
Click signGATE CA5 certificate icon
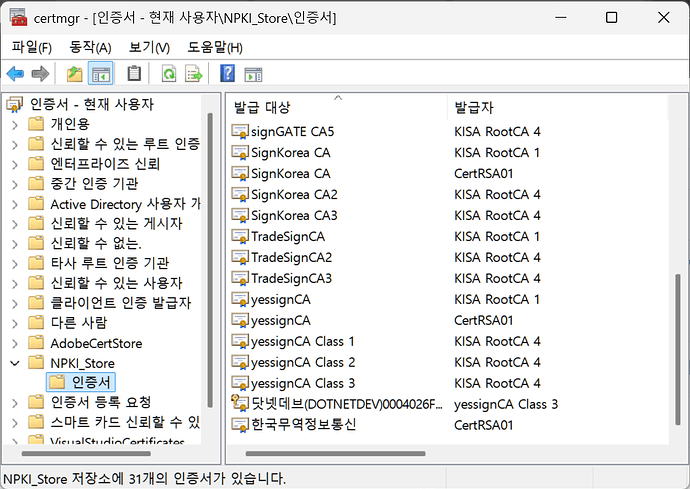point(240,131)
